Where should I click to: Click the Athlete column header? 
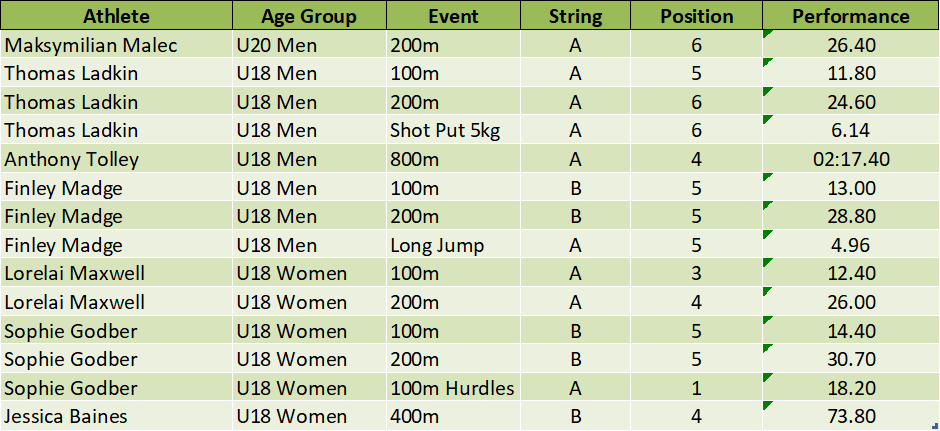pyautogui.click(x=116, y=16)
